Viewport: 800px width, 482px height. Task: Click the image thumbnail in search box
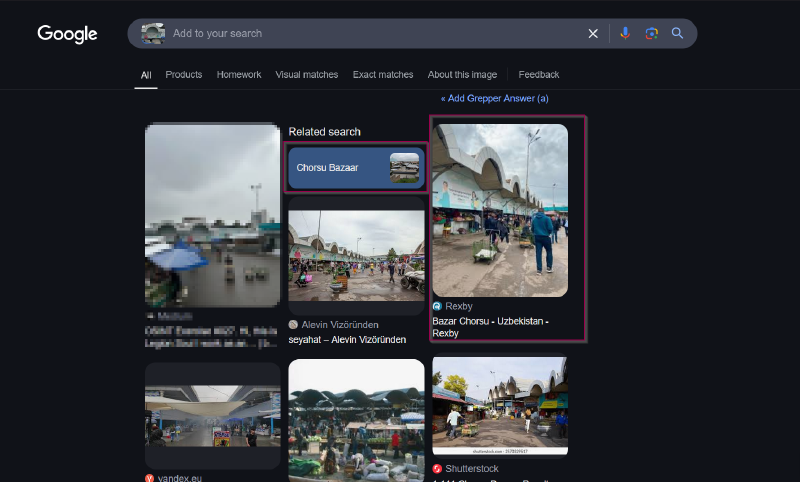pyautogui.click(x=153, y=34)
